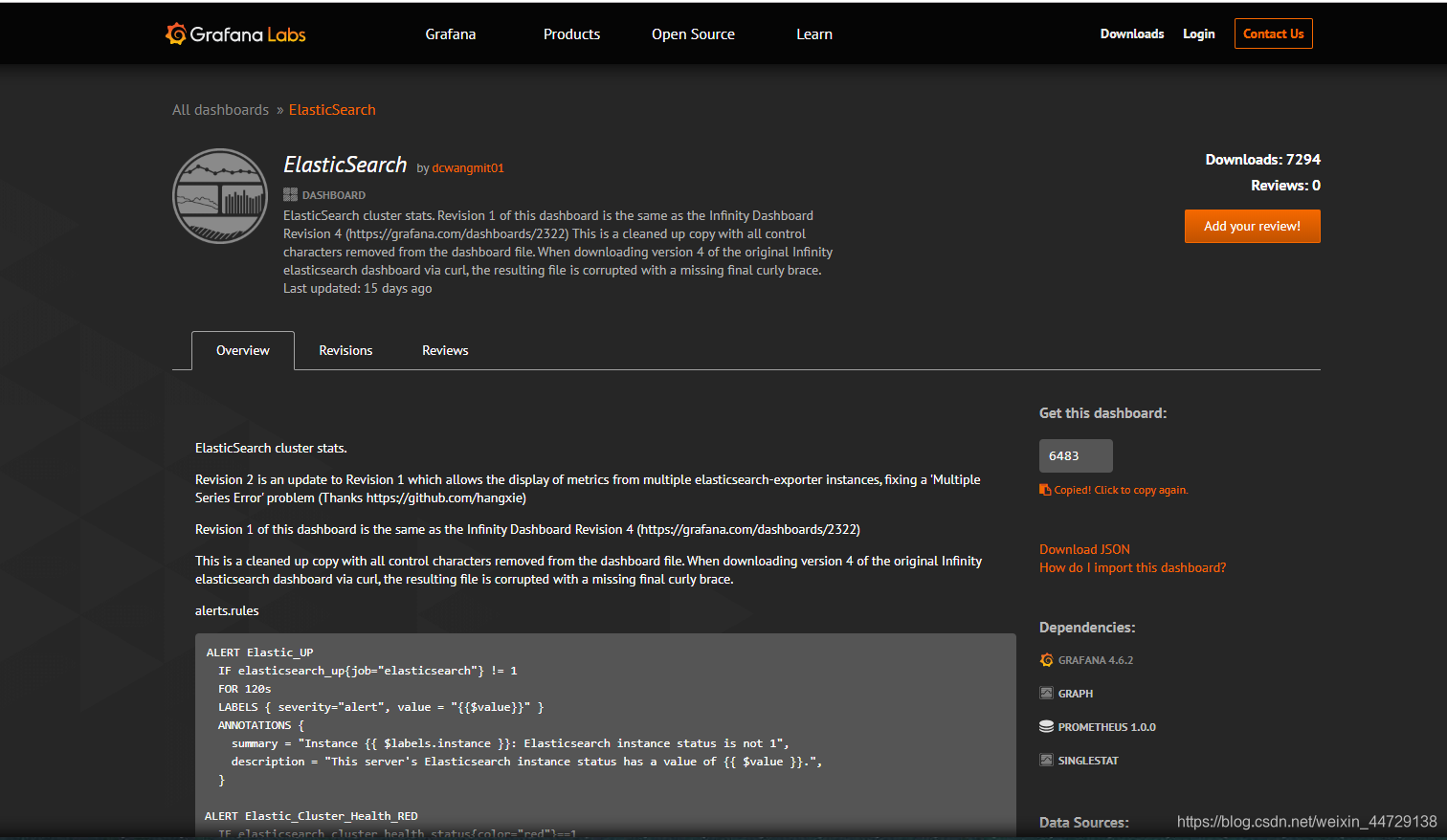This screenshot has width=1447, height=840.
Task: Click 'FOR 120s' code line
Action: (x=244, y=689)
